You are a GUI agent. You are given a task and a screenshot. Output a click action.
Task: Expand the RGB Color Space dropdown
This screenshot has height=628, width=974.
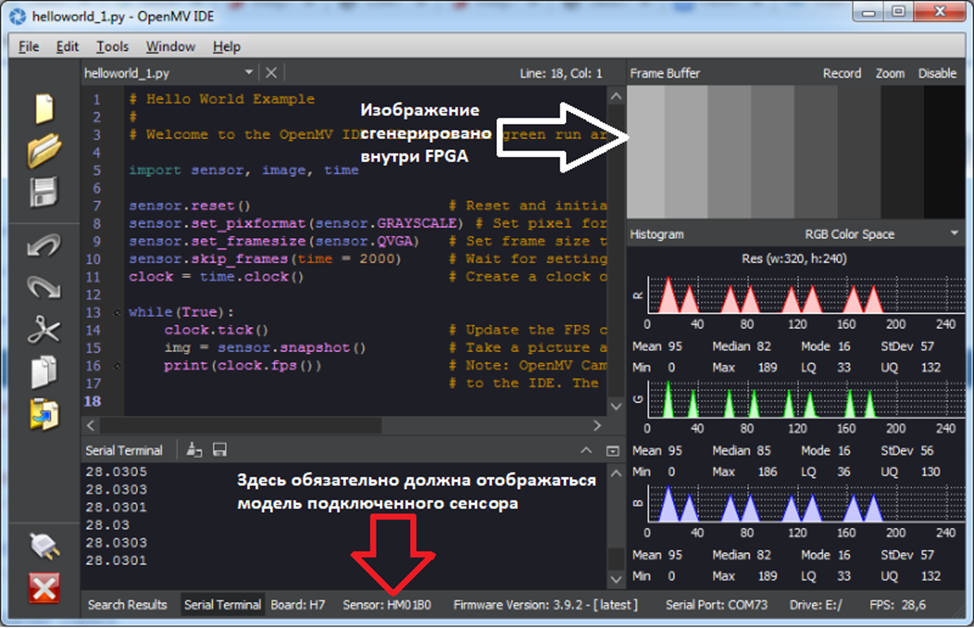pyautogui.click(x=954, y=234)
